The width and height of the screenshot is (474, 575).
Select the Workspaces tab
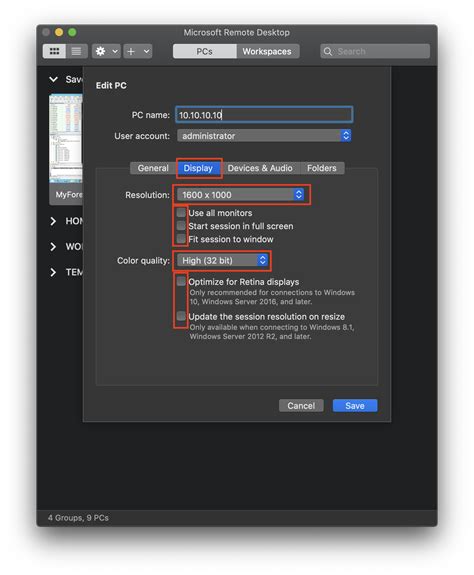coord(267,51)
